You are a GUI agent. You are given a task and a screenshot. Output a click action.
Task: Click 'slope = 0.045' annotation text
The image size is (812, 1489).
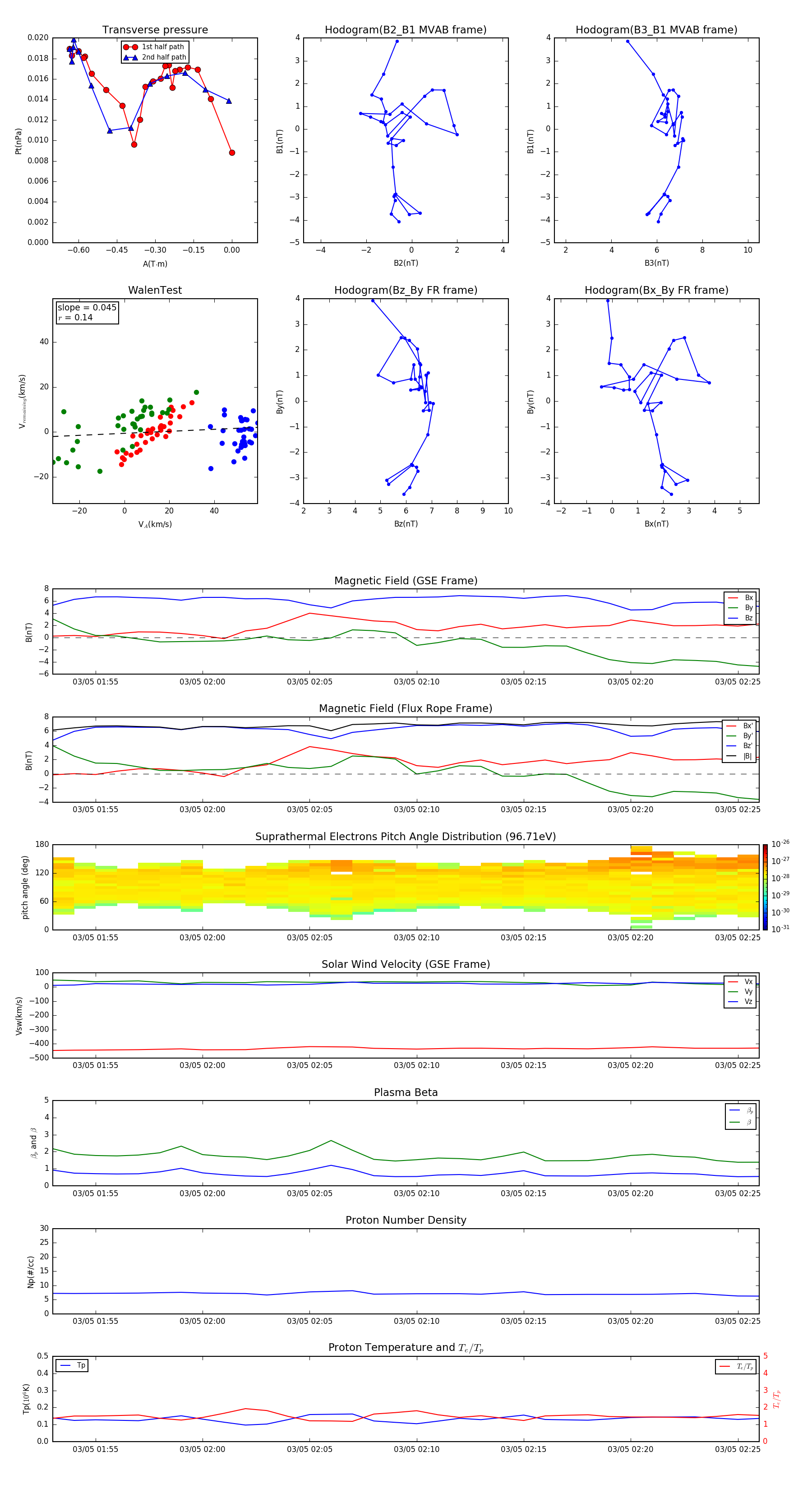[87, 308]
